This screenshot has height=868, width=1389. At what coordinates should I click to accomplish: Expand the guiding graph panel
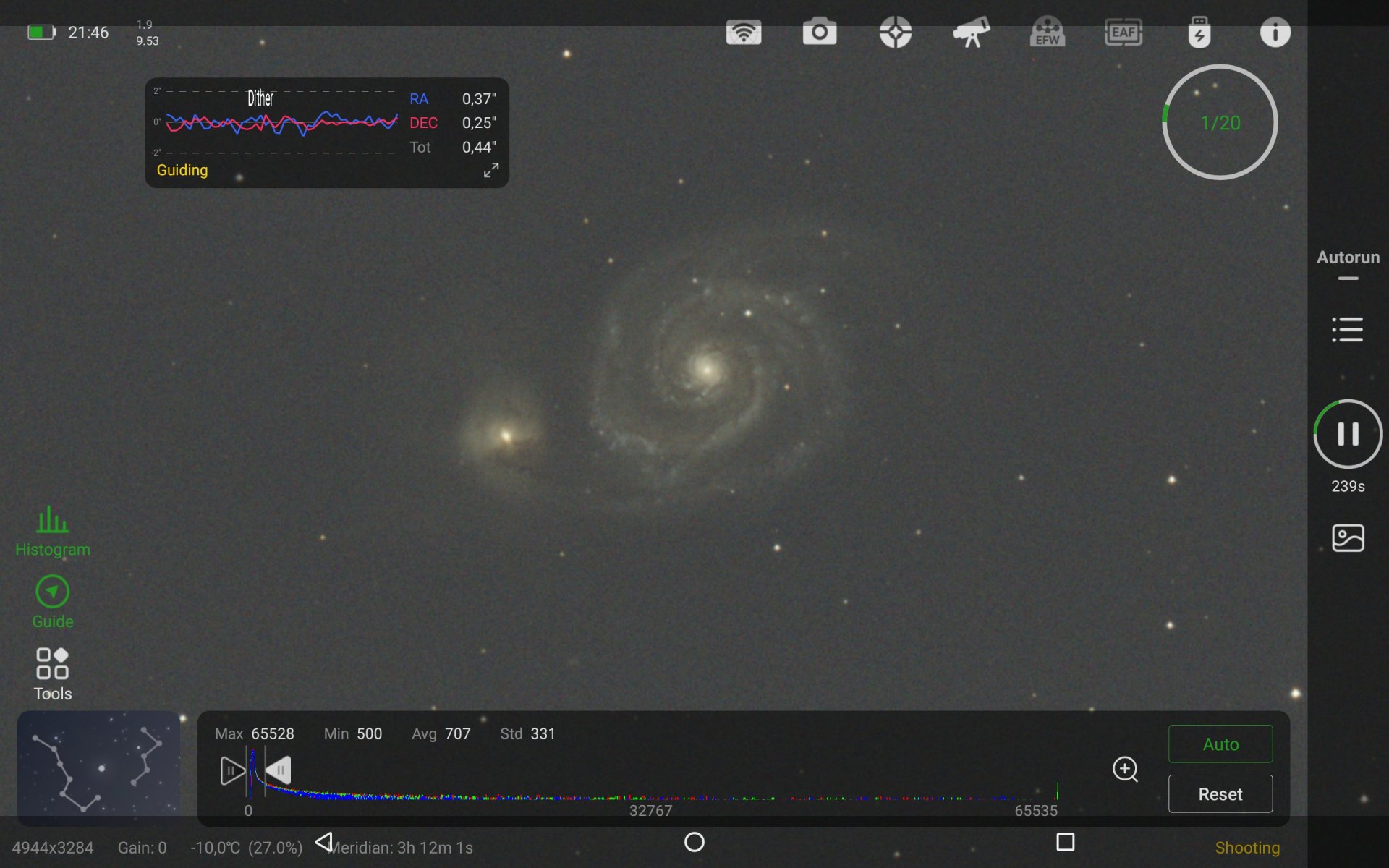tap(491, 170)
